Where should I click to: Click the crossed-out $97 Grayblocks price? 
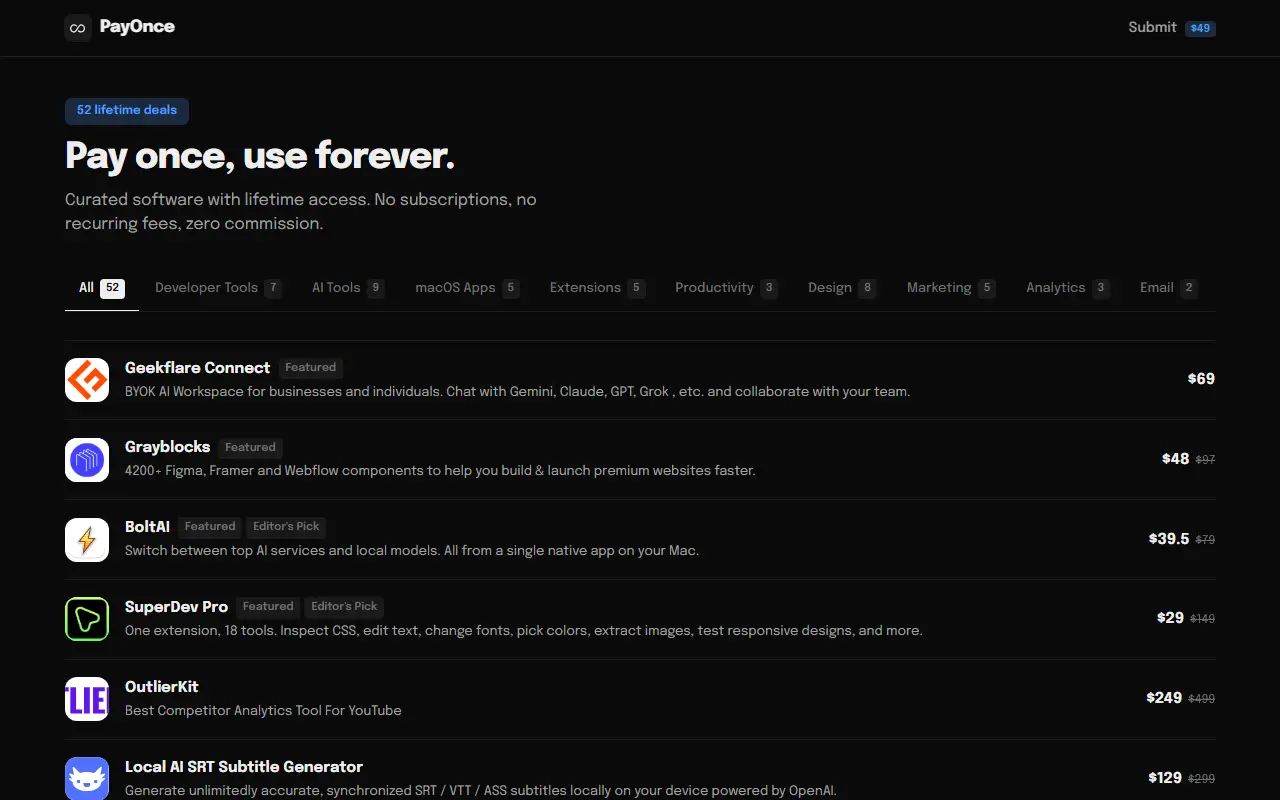click(1205, 460)
